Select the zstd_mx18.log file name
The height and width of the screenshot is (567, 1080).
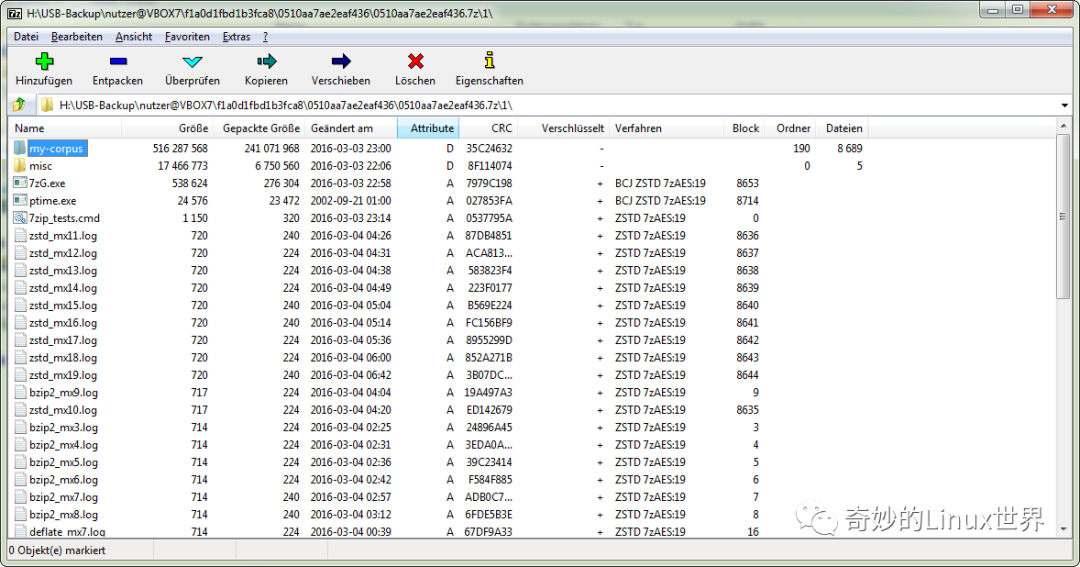[x=63, y=358]
